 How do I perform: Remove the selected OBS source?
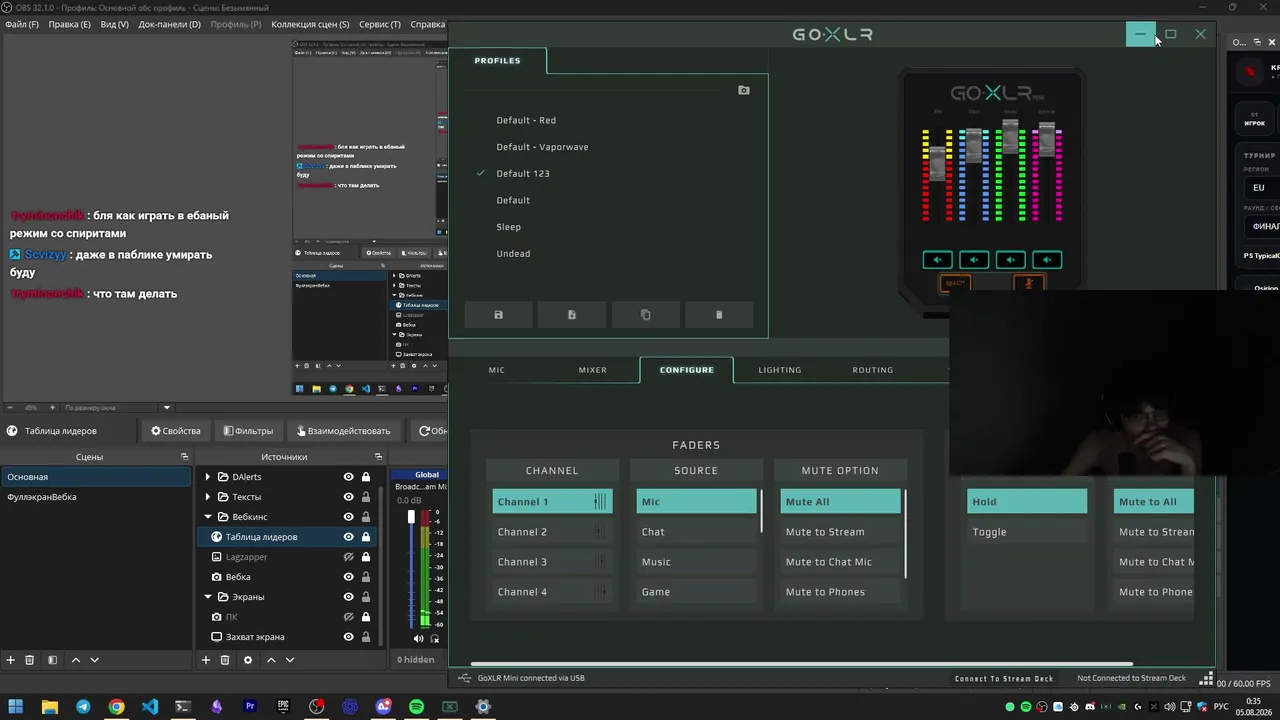tap(225, 660)
